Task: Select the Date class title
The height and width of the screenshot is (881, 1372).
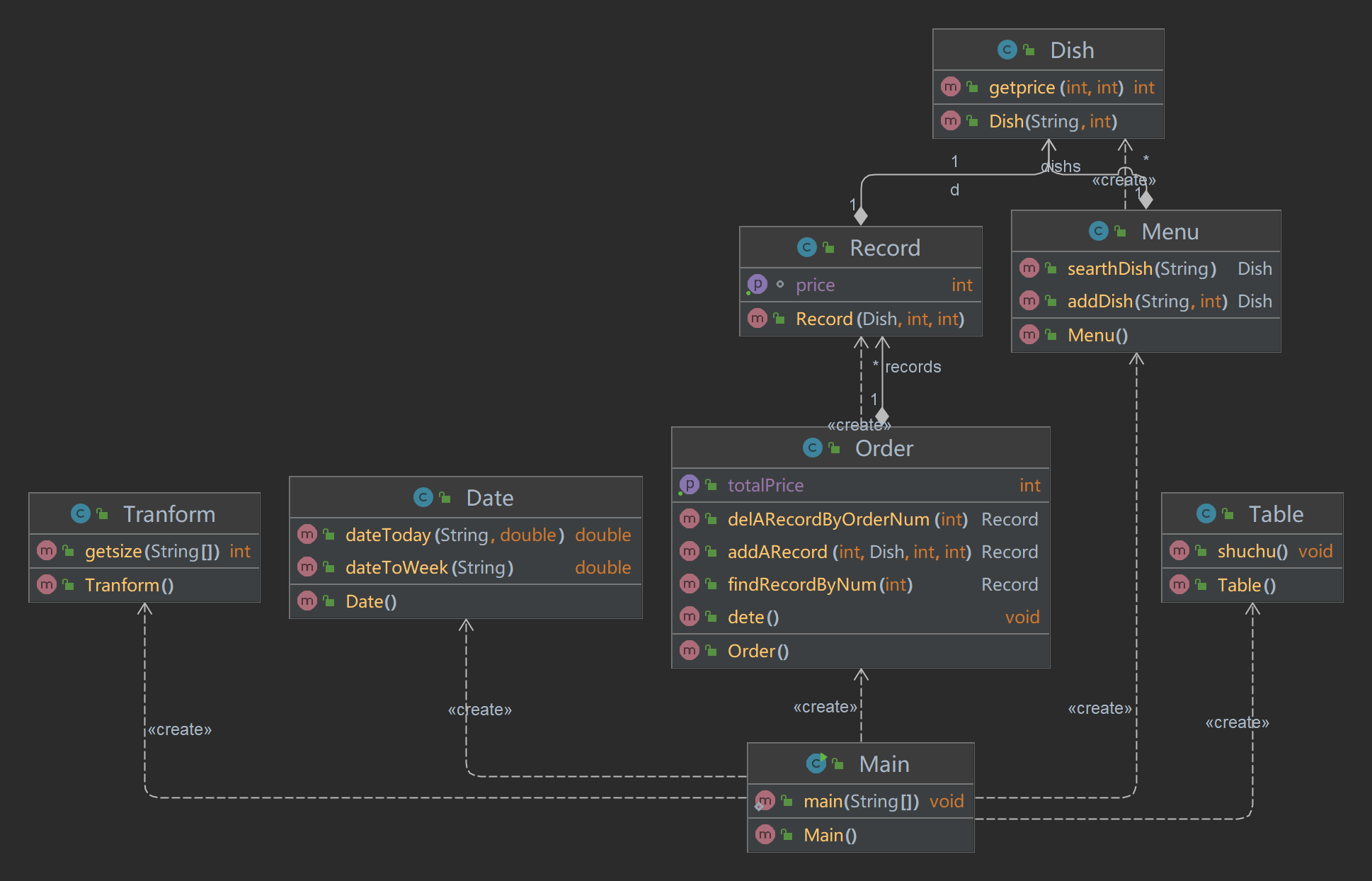Action: (x=489, y=498)
